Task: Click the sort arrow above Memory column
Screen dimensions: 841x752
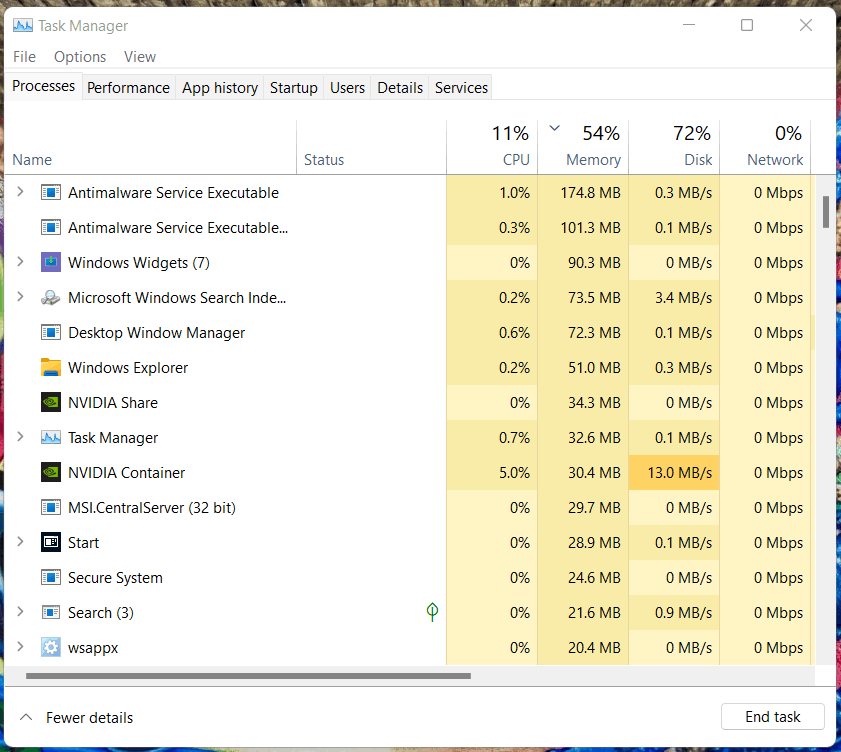Action: click(555, 128)
